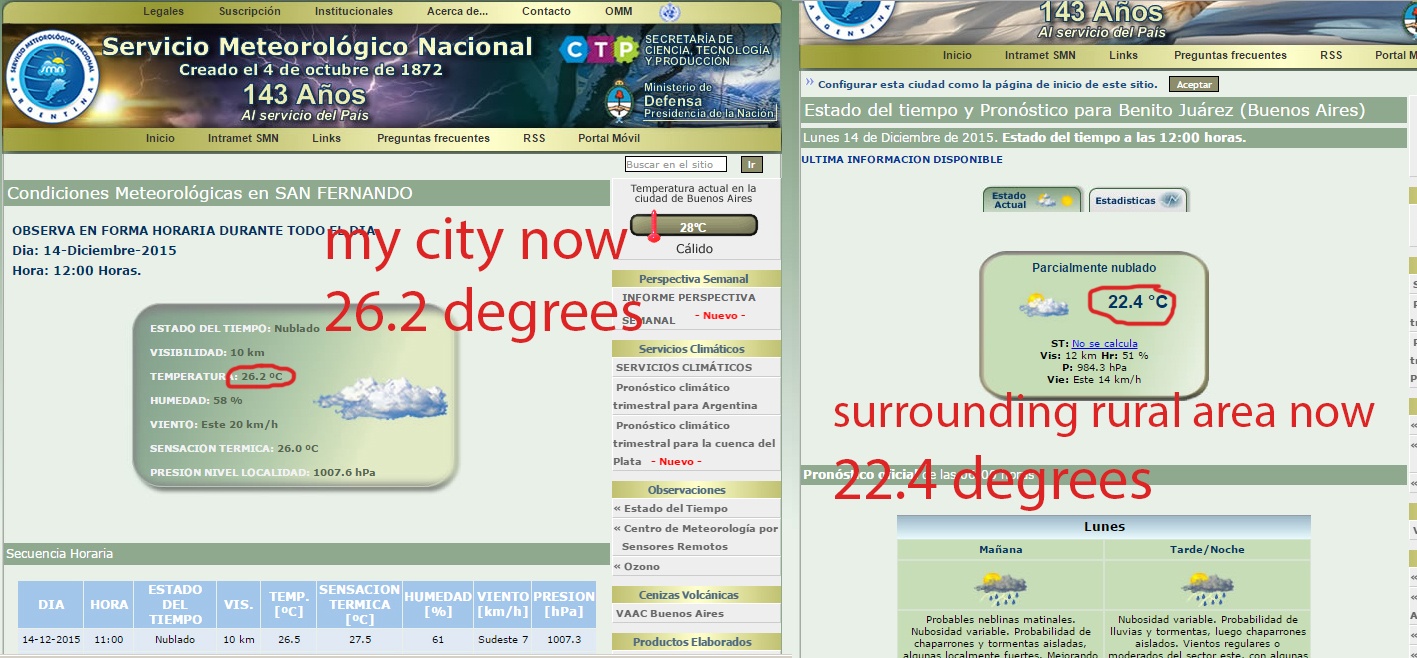Open Contacto in the top menu
This screenshot has width=1417, height=658.
546,12
